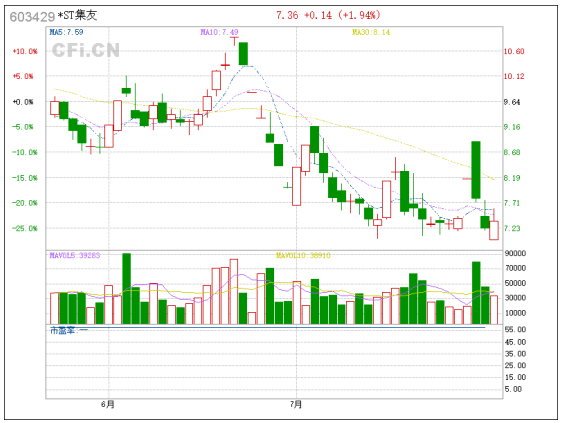Click the 50000 volume axis label
562x423 pixels.
[x=515, y=283]
